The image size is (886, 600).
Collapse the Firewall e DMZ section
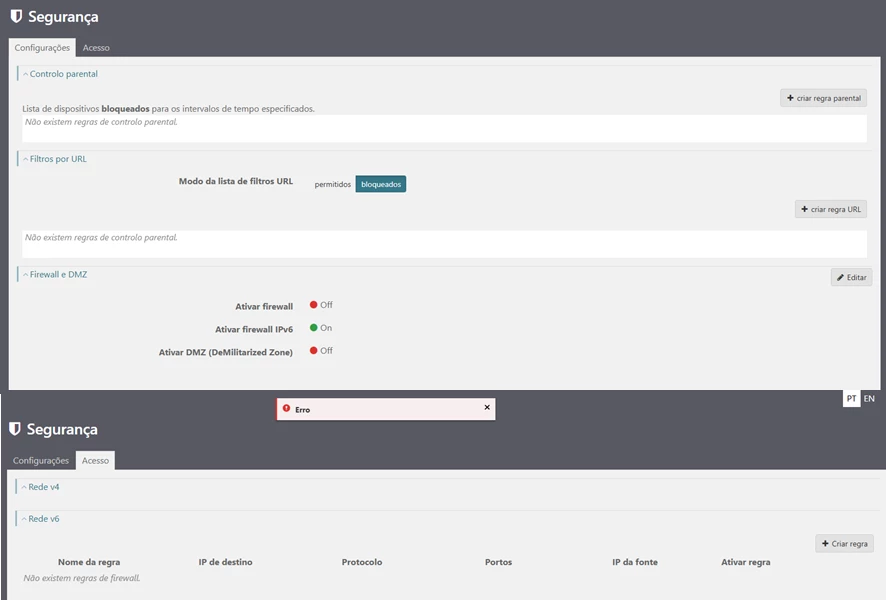[55, 275]
